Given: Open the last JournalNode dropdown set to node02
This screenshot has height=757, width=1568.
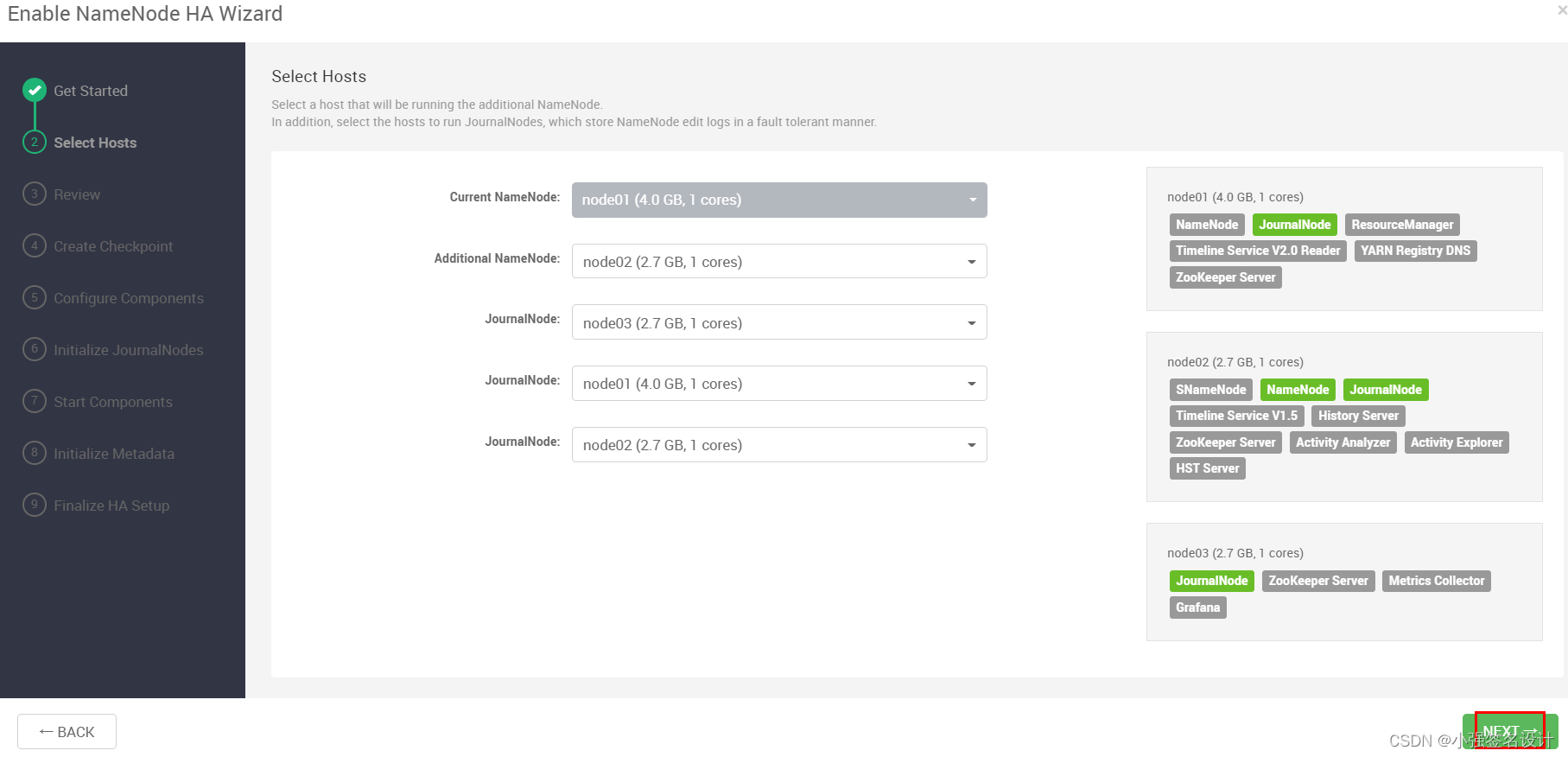Looking at the screenshot, I should pos(779,444).
